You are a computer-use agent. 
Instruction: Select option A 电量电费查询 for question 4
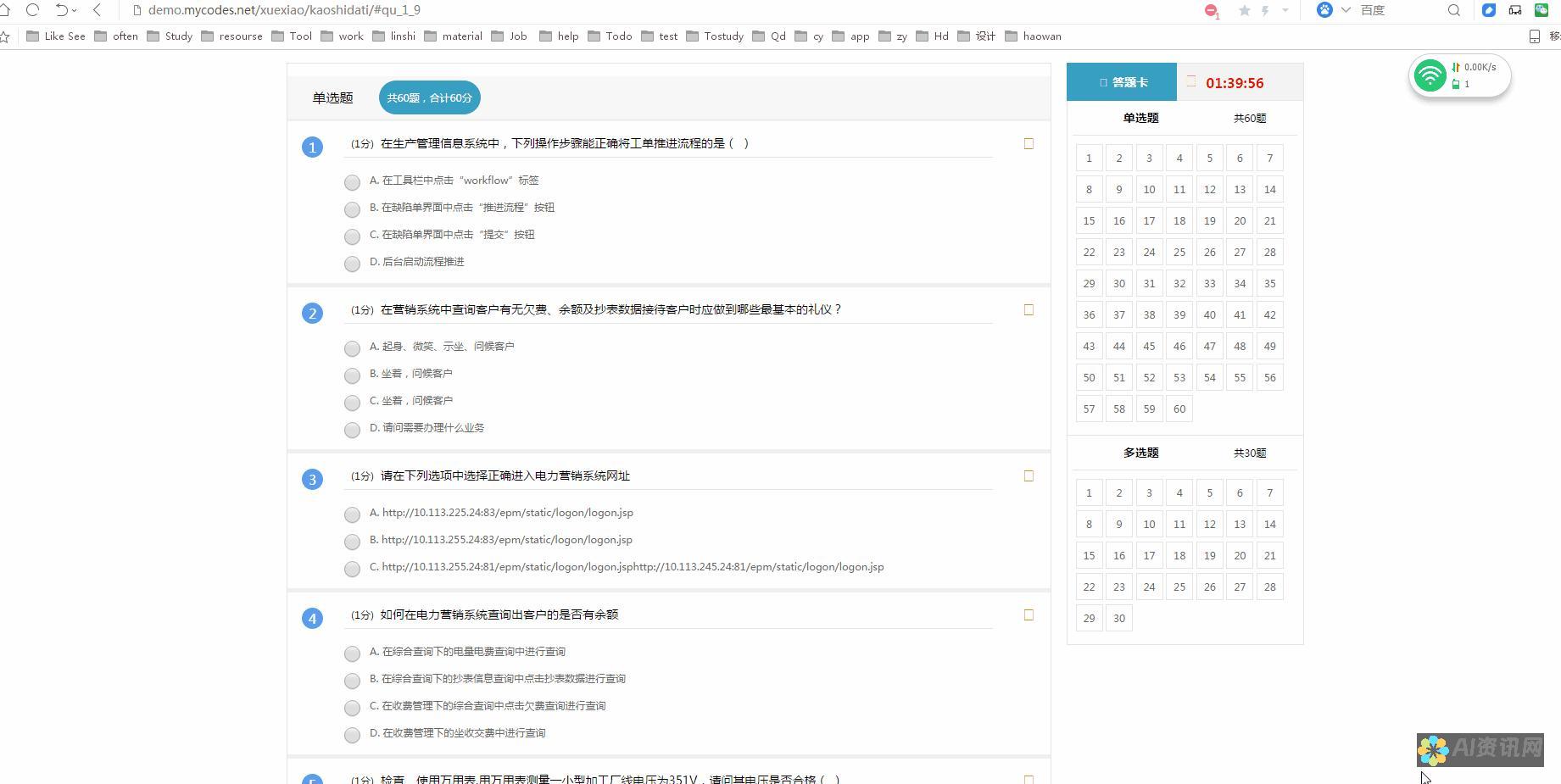(352, 653)
